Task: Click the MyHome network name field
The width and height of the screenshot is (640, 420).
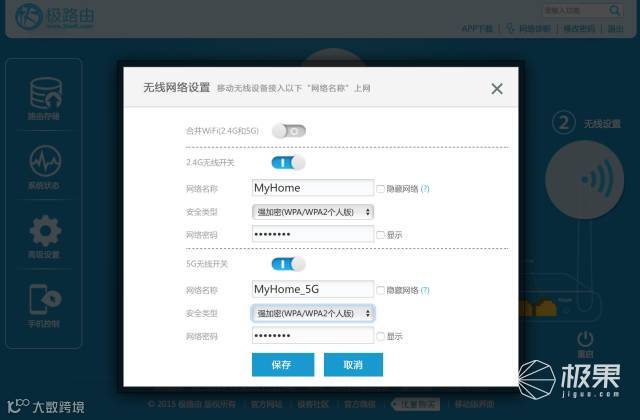Action: click(x=313, y=188)
